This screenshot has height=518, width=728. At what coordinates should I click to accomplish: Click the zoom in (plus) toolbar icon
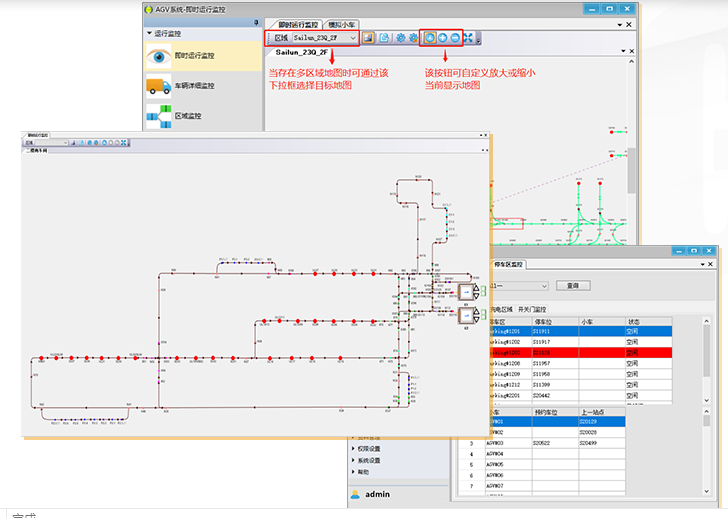442,38
